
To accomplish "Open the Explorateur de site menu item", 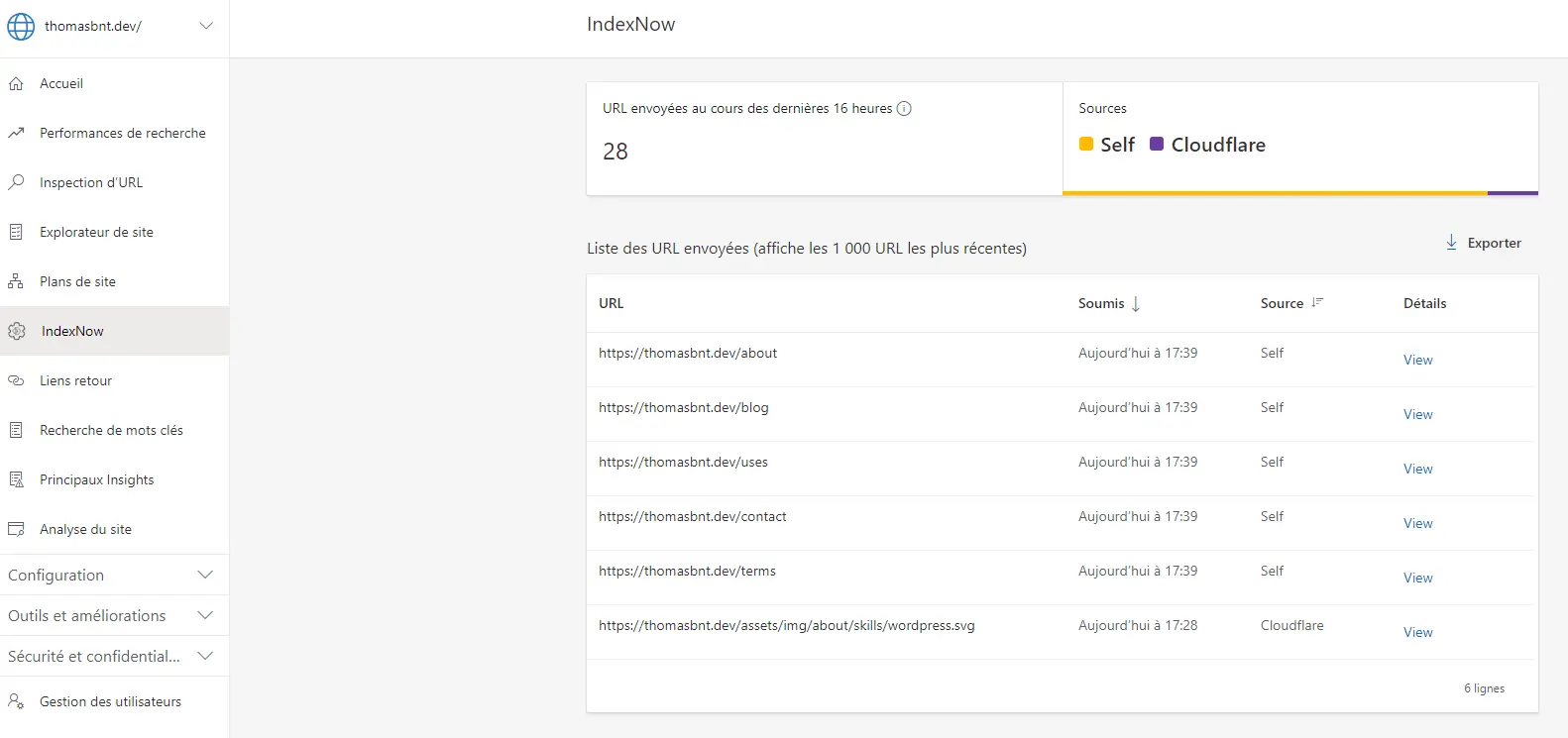I will 96,232.
